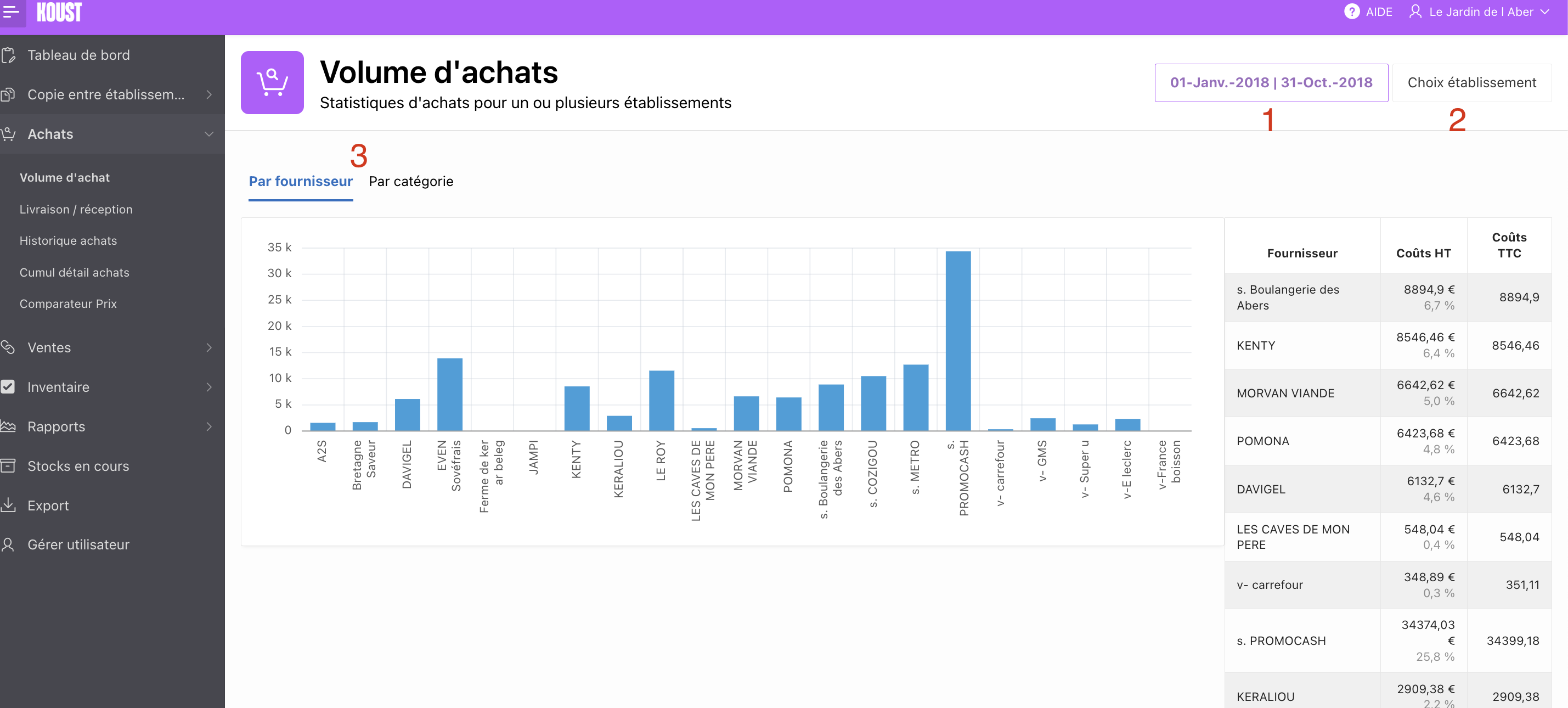Open the date range selector button
This screenshot has height=708, width=1568.
(x=1271, y=82)
